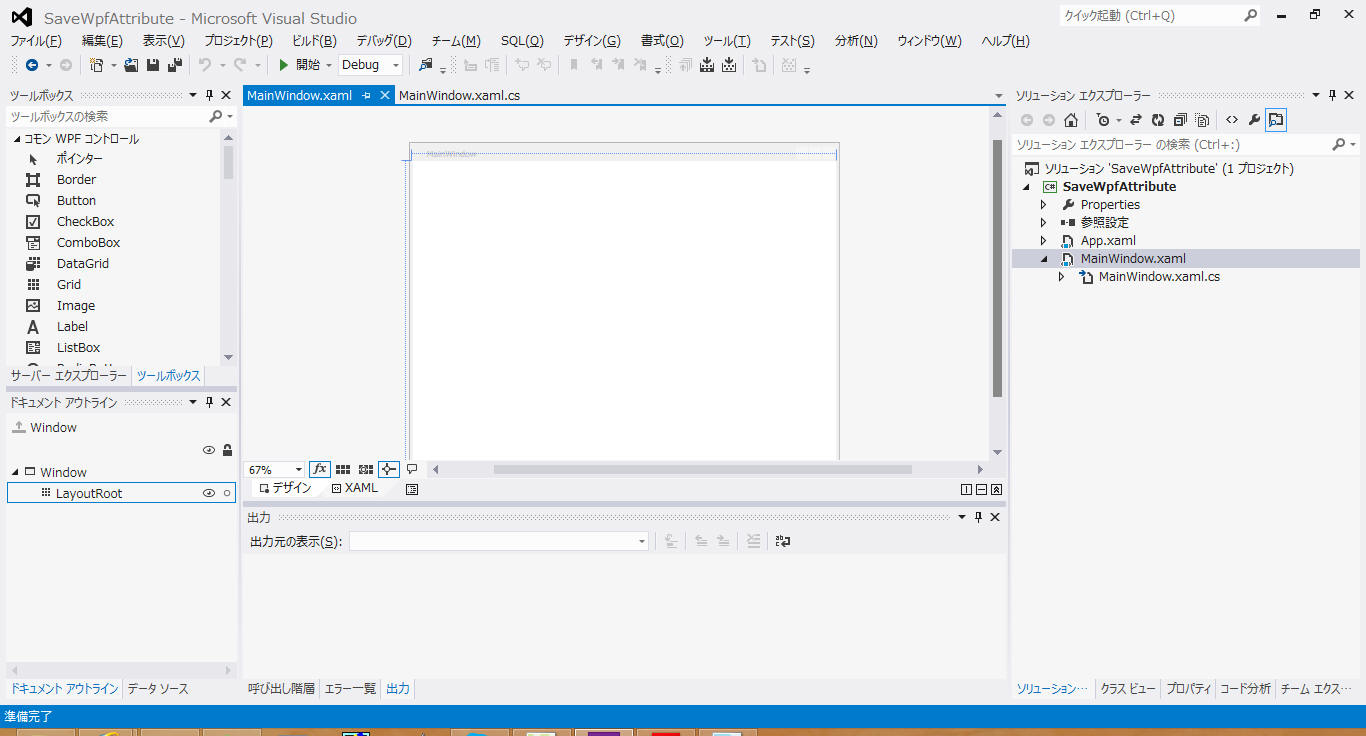Expand the MainWindow.xaml.cs node

1062,277
